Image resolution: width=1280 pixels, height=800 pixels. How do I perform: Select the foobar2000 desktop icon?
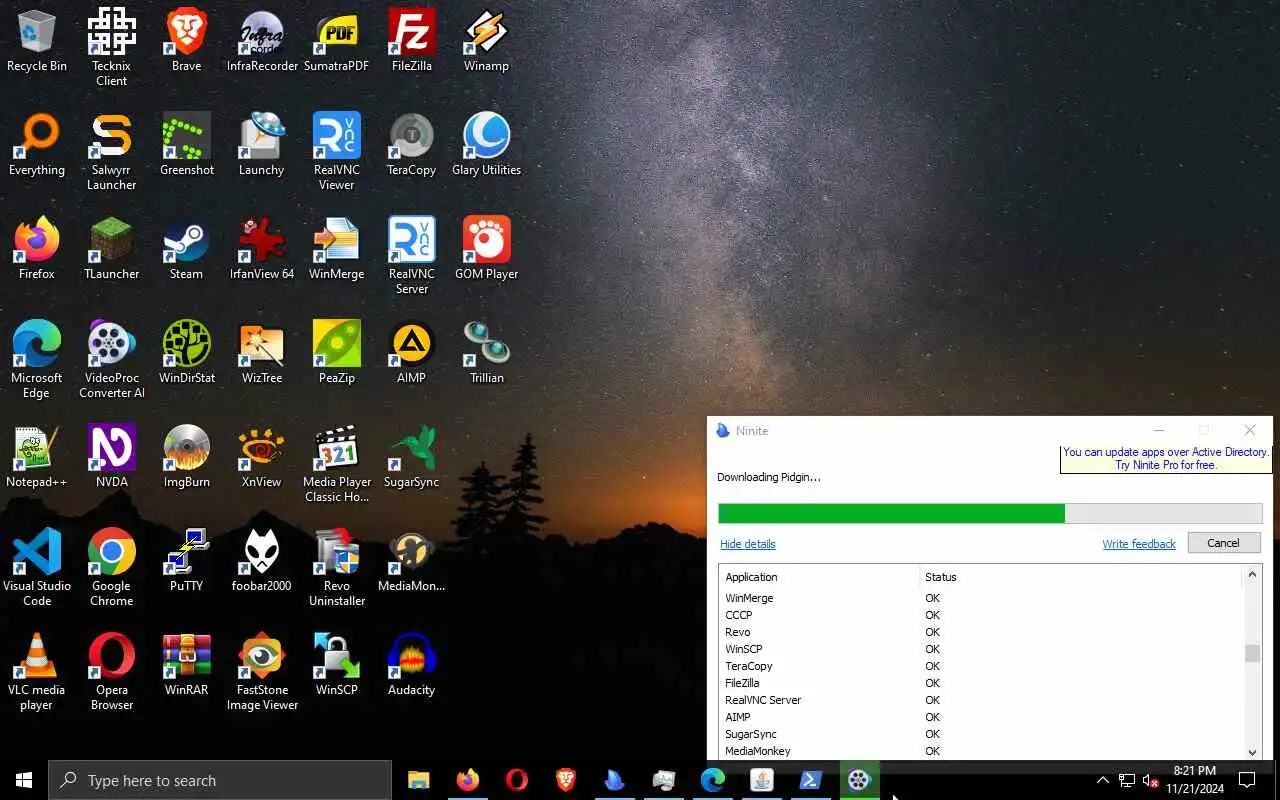[262, 561]
